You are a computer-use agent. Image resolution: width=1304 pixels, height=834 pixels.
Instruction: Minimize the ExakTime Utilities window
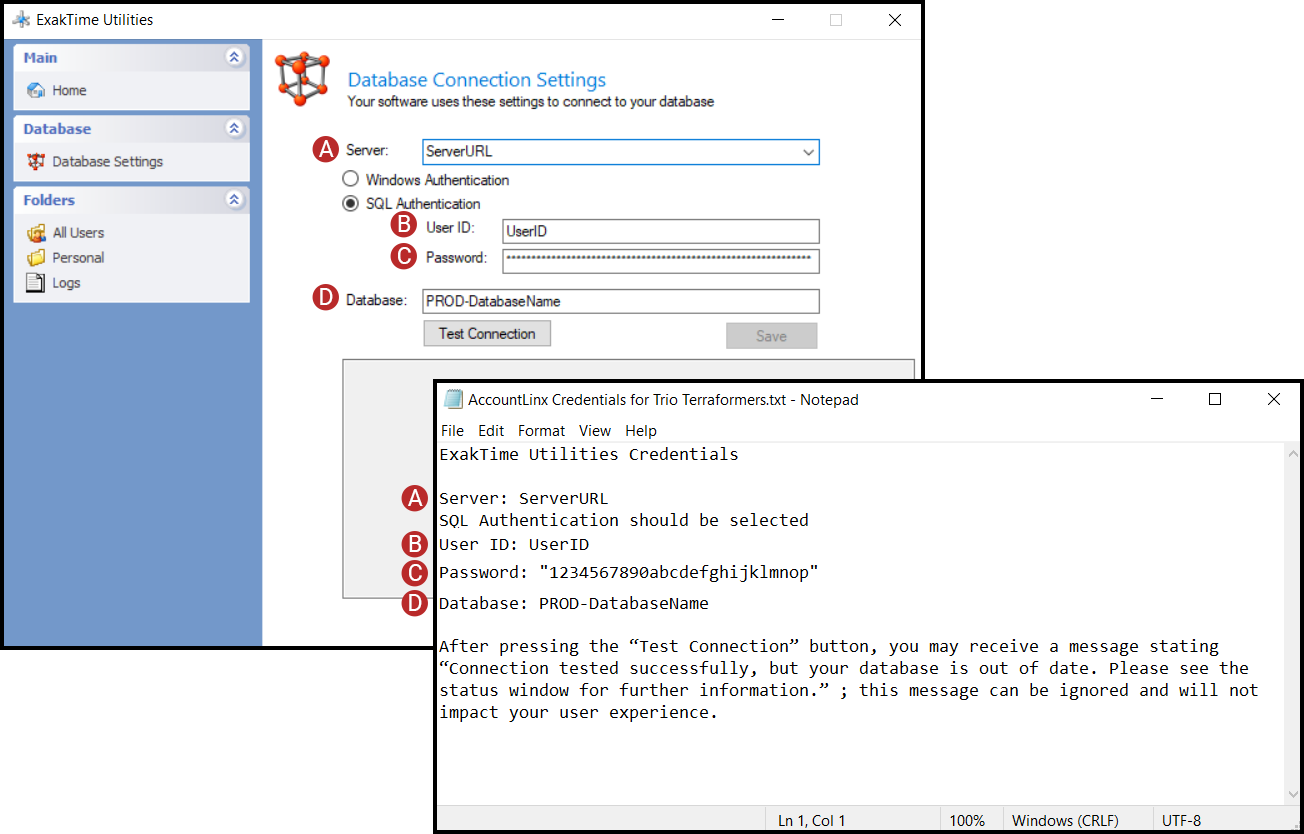pyautogui.click(x=777, y=20)
